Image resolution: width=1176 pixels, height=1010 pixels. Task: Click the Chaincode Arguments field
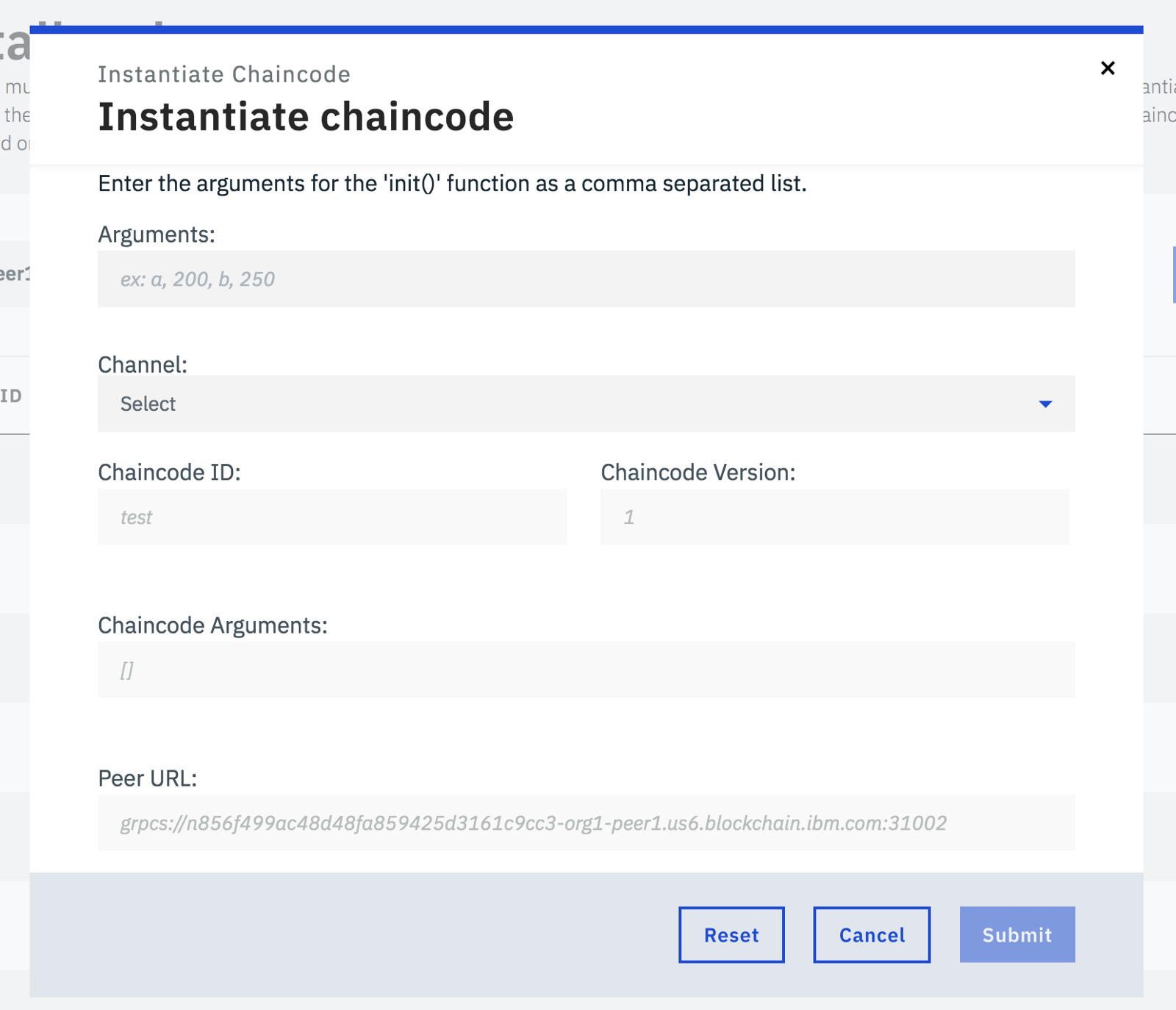pos(586,670)
